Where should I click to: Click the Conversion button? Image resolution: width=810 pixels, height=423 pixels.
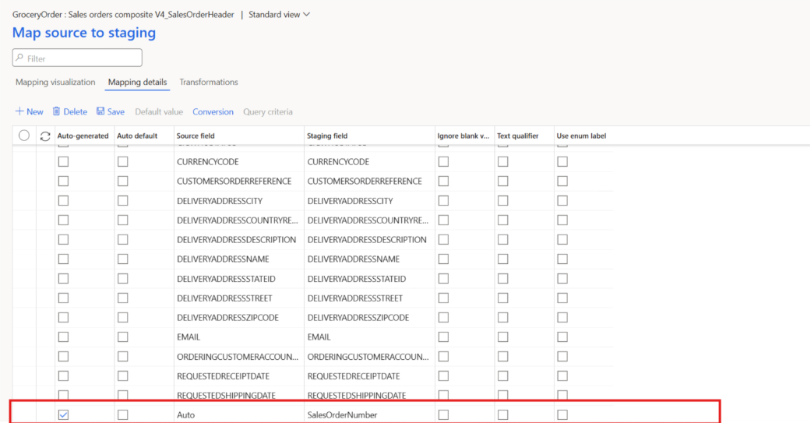(213, 112)
